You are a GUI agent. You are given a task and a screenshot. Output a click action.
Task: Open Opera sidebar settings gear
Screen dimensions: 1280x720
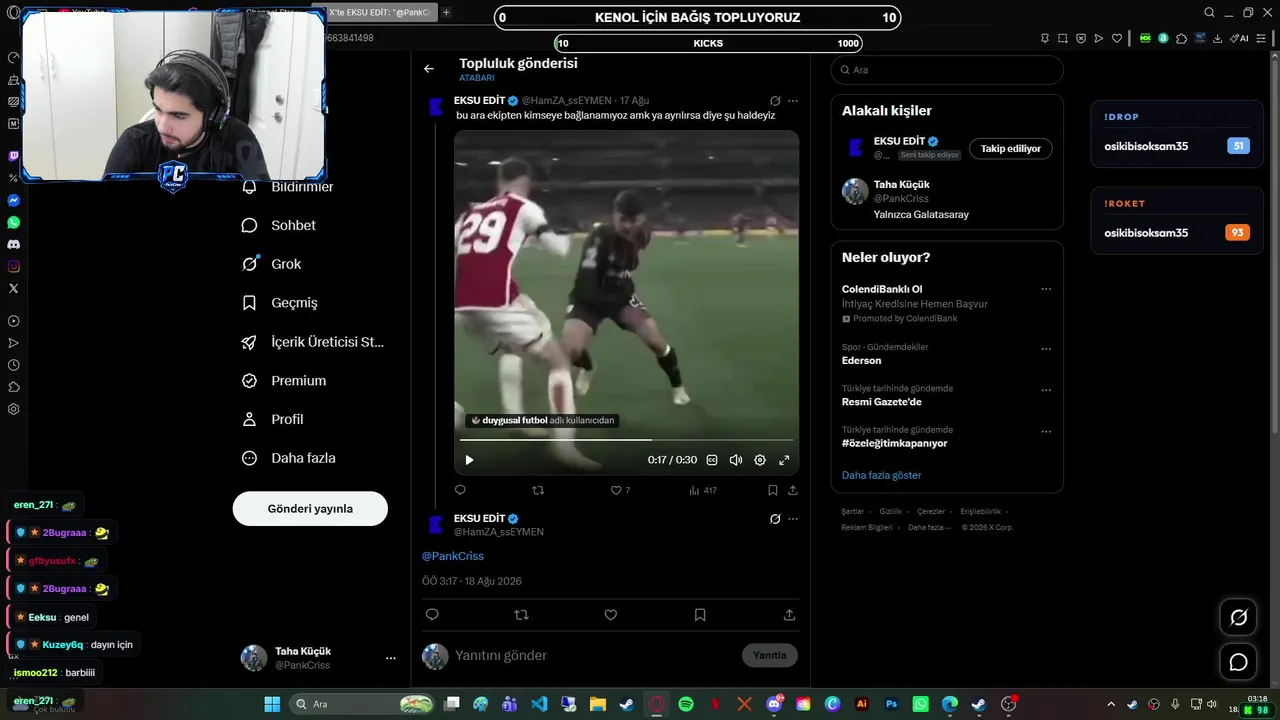(x=14, y=409)
